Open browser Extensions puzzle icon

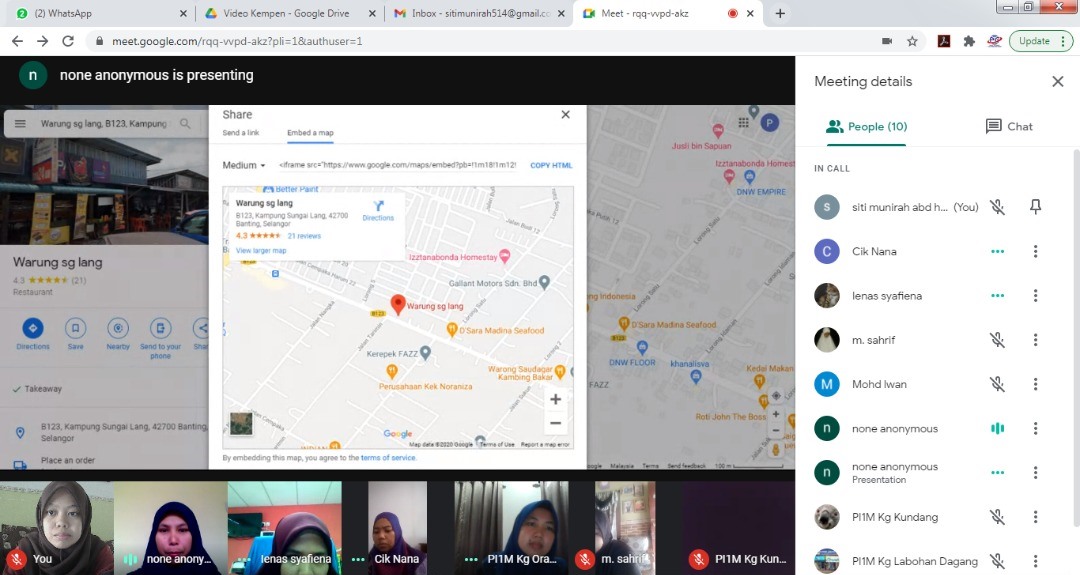point(968,41)
